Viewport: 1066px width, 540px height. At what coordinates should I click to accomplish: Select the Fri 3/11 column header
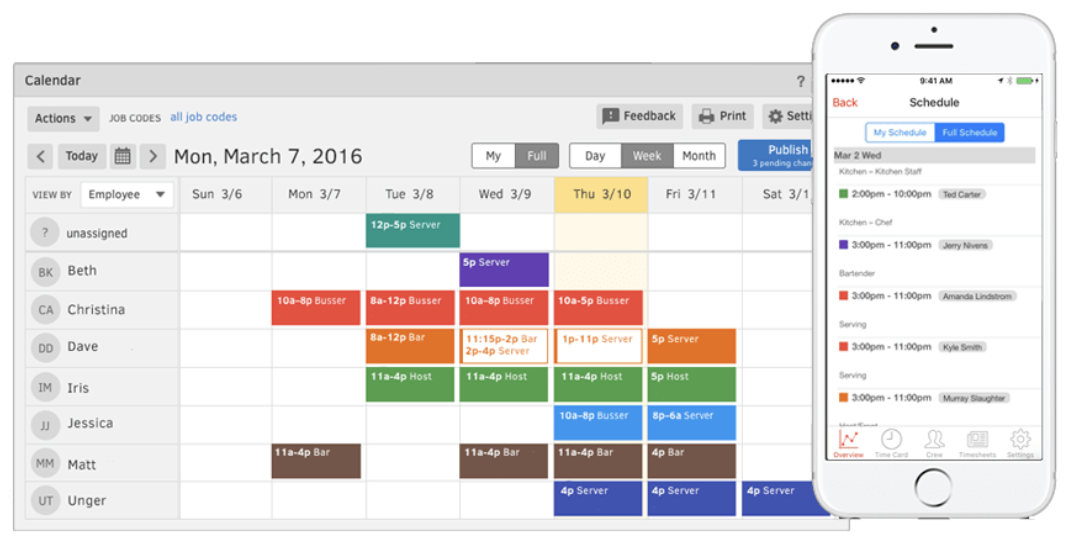coord(695,195)
